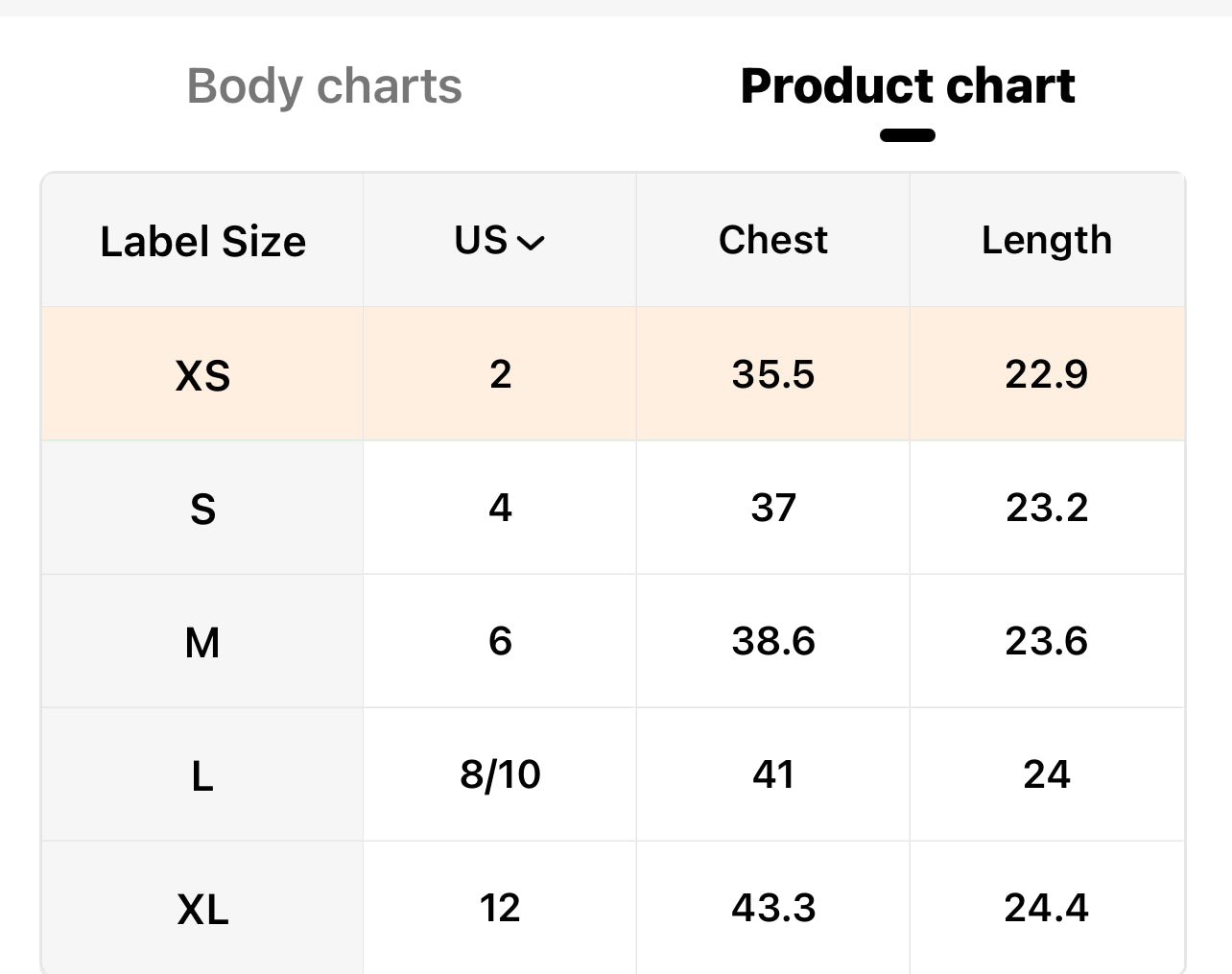
Task: Click the Chest column header
Action: coord(772,240)
